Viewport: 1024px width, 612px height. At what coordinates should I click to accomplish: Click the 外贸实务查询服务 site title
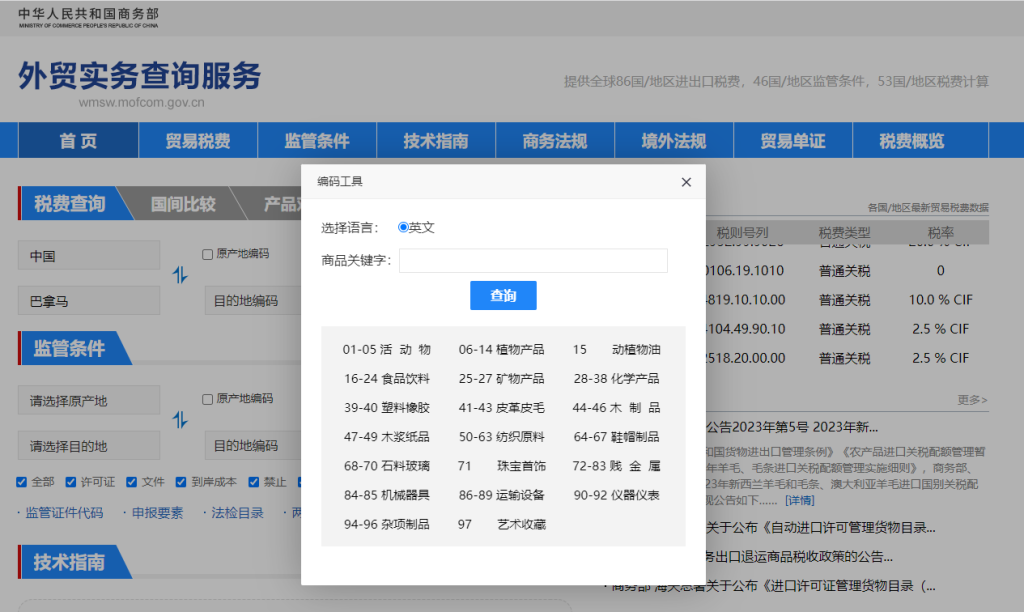point(139,76)
